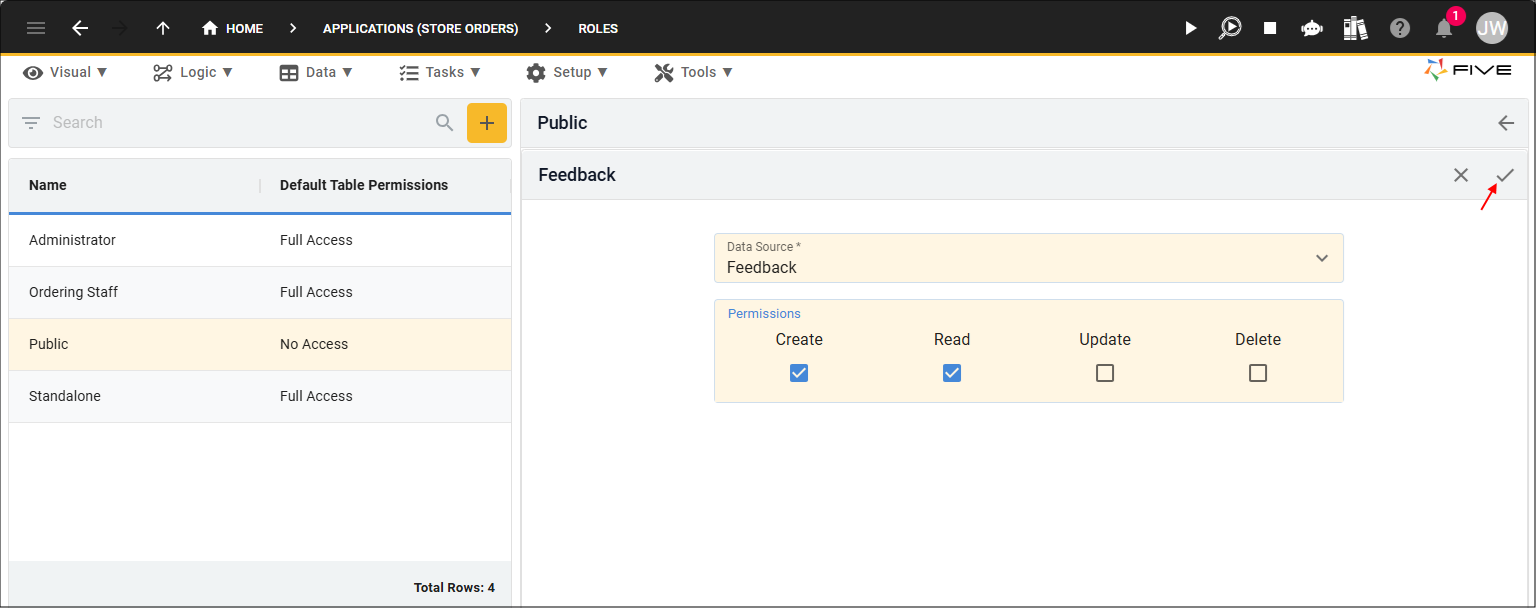Open the Tasks menu
Screen dimensions: 1536x608
(440, 72)
